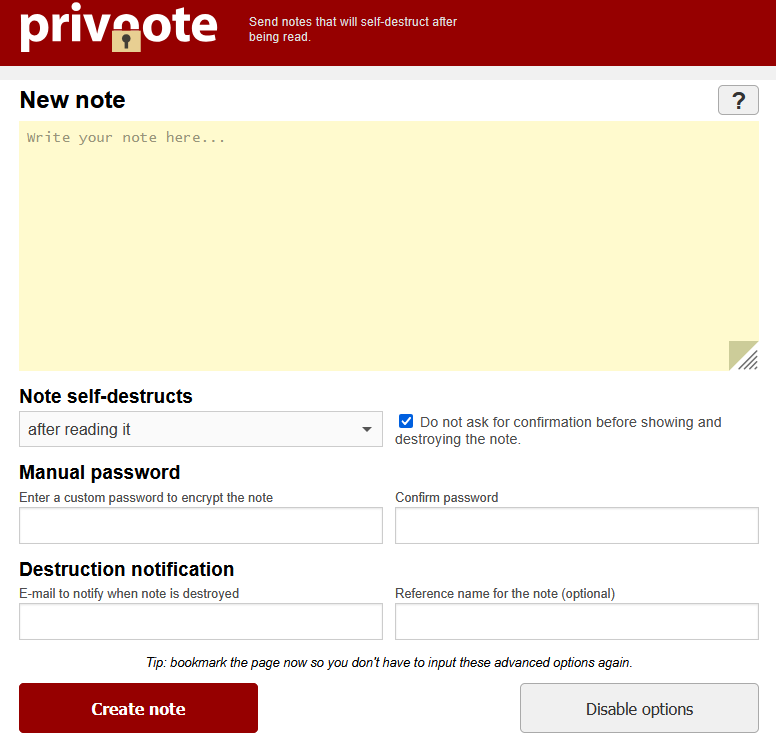The image size is (776, 753).
Task: Click the Disable options button
Action: coord(639,708)
